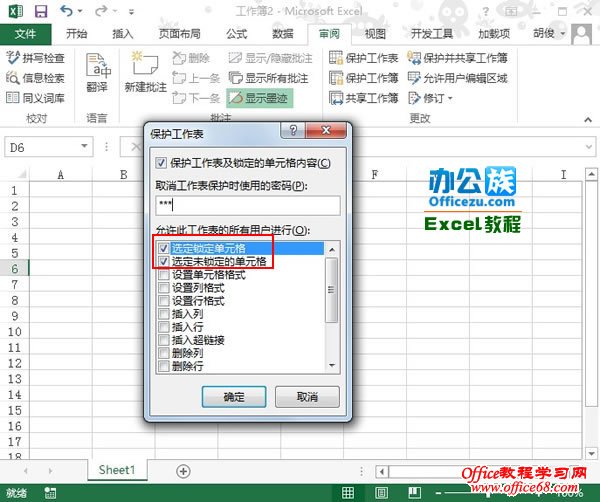
Task: Check 插入超链接 checkbox
Action: point(164,340)
